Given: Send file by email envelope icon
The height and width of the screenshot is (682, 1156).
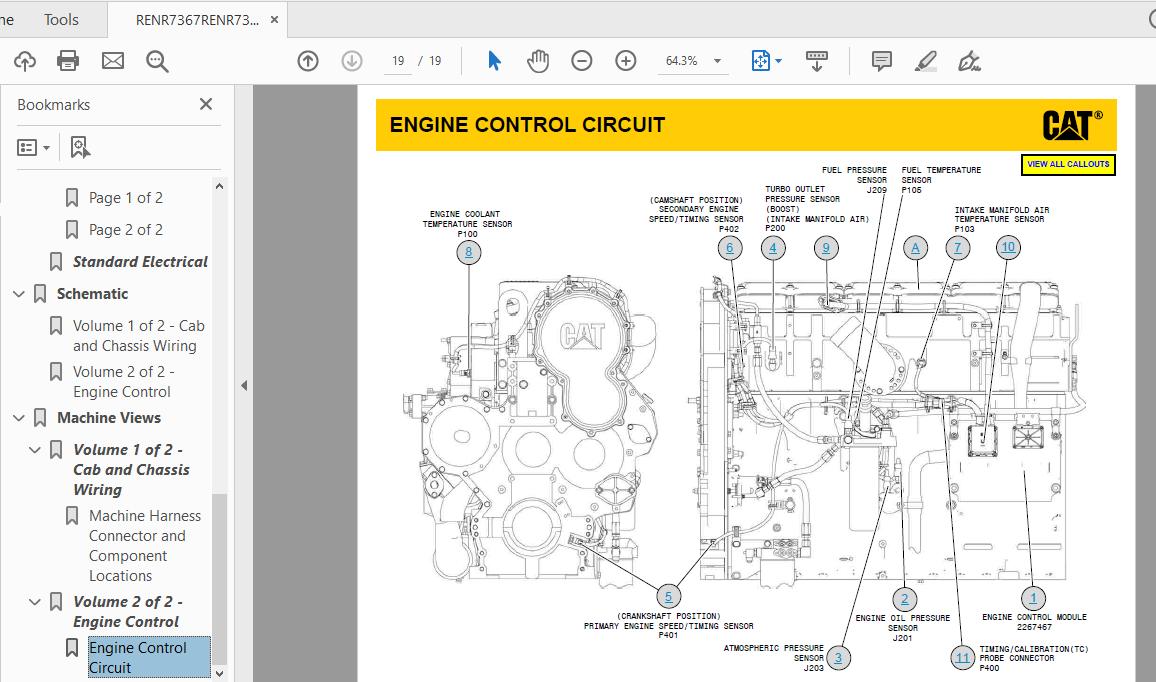Looking at the screenshot, I should [113, 60].
